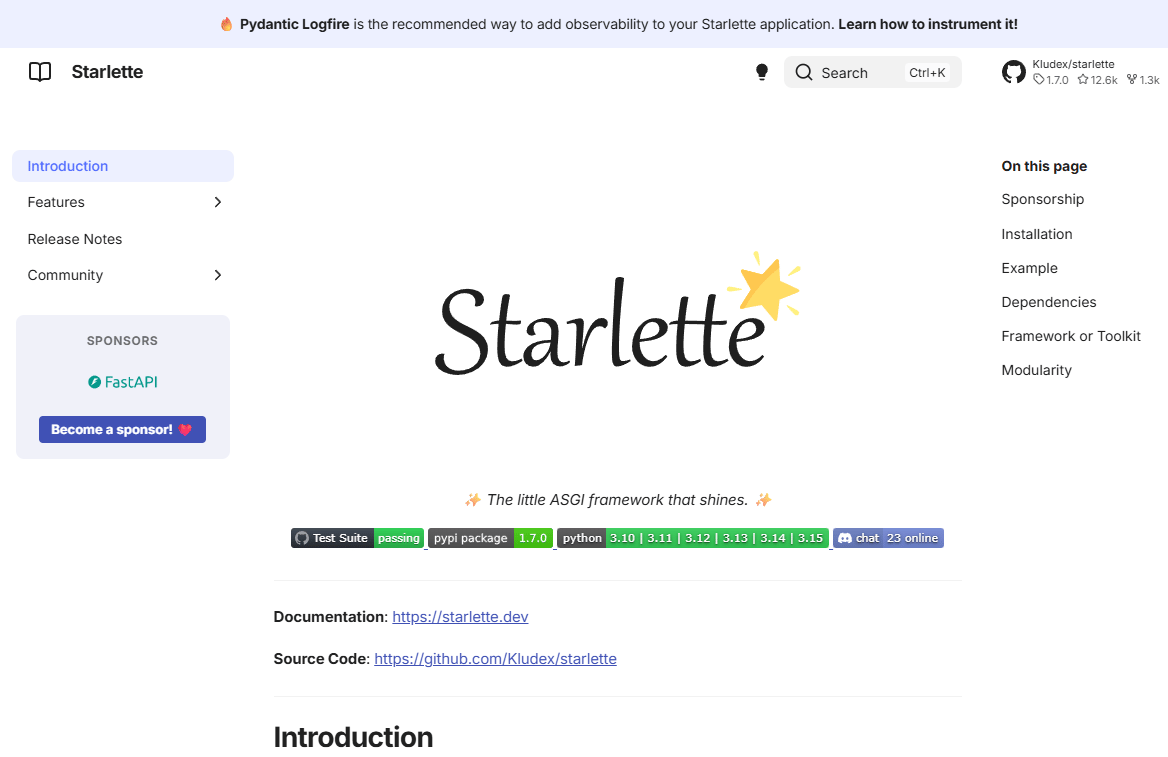
Task: Click the magnifier icon in the search box
Action: click(804, 72)
